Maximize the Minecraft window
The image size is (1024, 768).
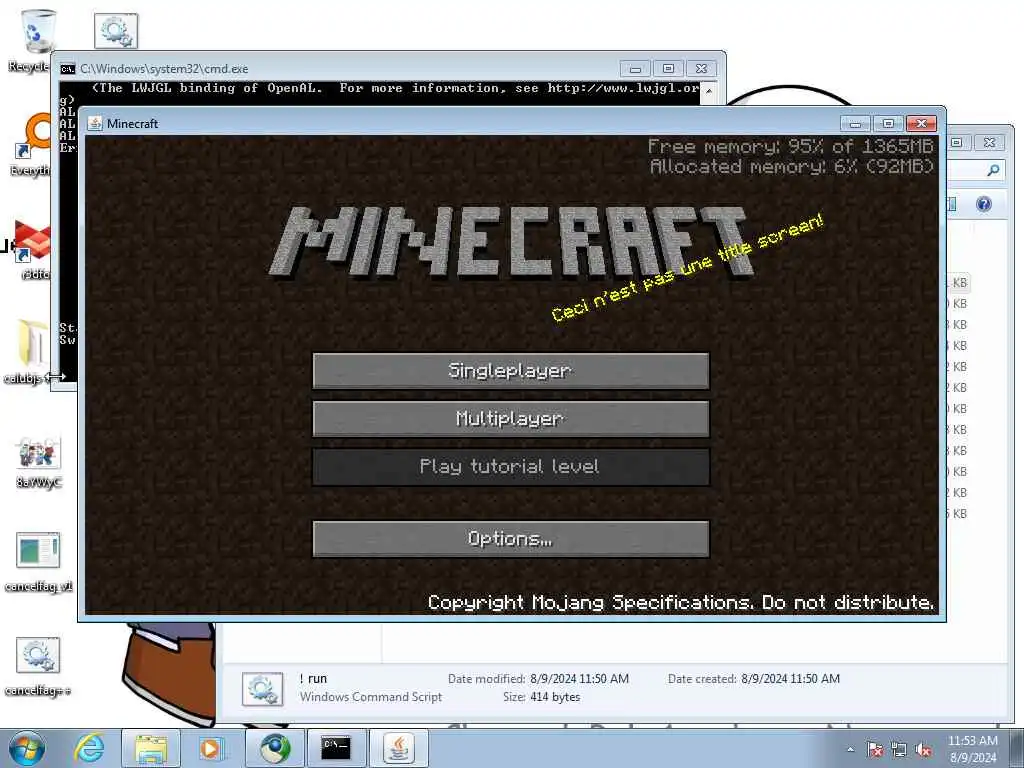pos(888,123)
